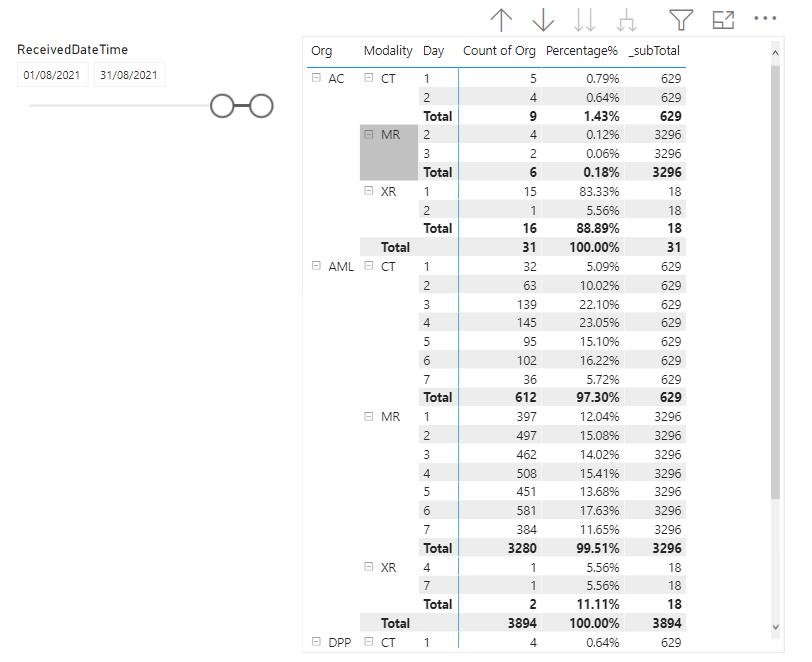The height and width of the screenshot is (662, 812).
Task: Select the 612 CT total cell
Action: 500,397
